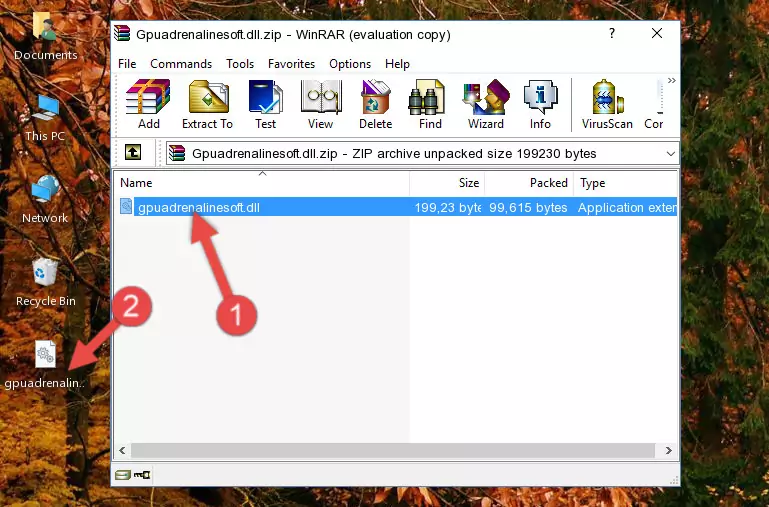Open the Options menu
This screenshot has height=507, width=769.
[350, 64]
